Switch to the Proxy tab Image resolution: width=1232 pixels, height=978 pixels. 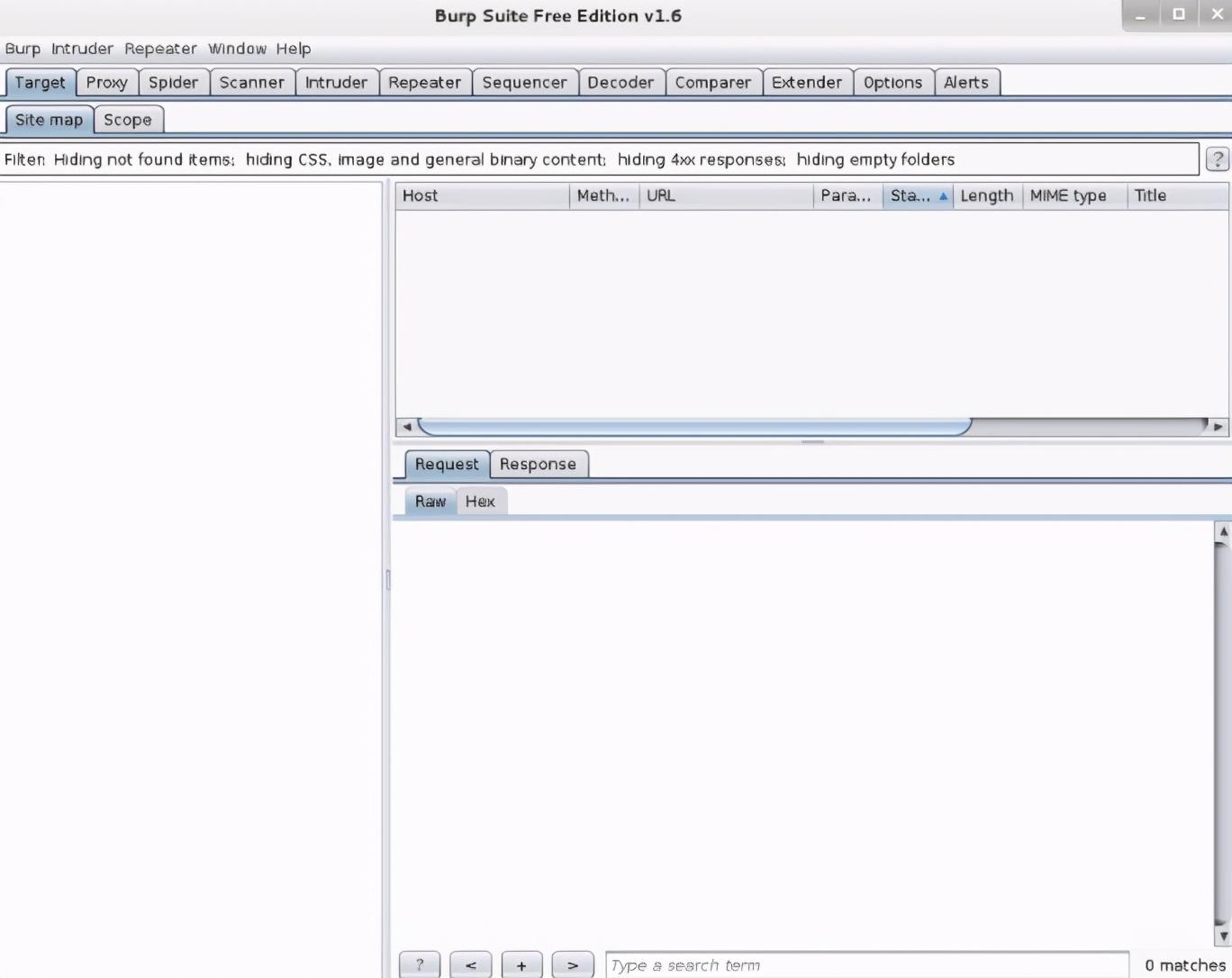click(107, 83)
